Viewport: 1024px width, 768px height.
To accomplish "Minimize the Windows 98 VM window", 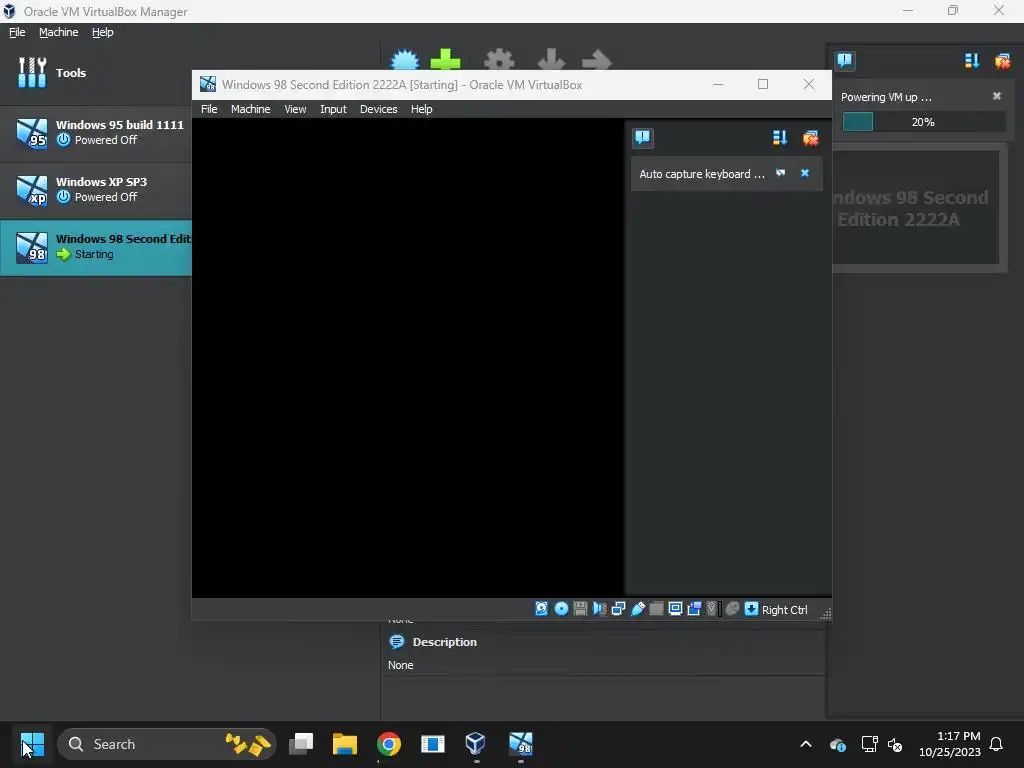I will [718, 84].
